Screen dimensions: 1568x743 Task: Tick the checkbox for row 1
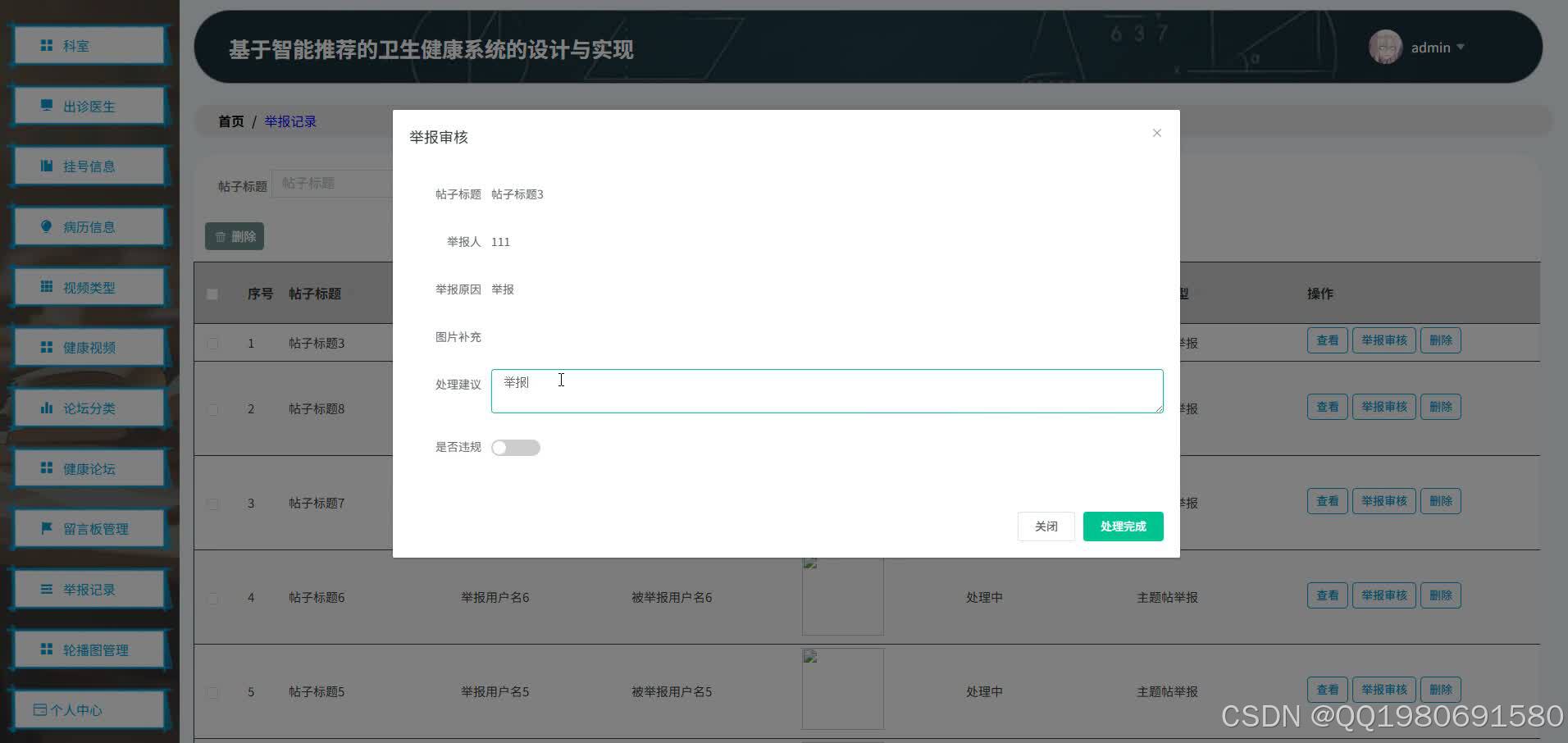coord(212,343)
